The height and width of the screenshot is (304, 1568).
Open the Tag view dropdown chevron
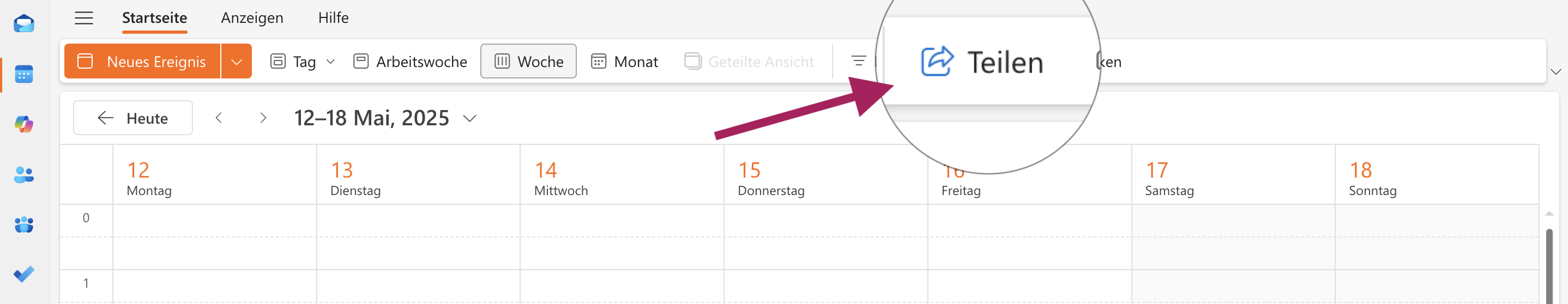click(330, 62)
